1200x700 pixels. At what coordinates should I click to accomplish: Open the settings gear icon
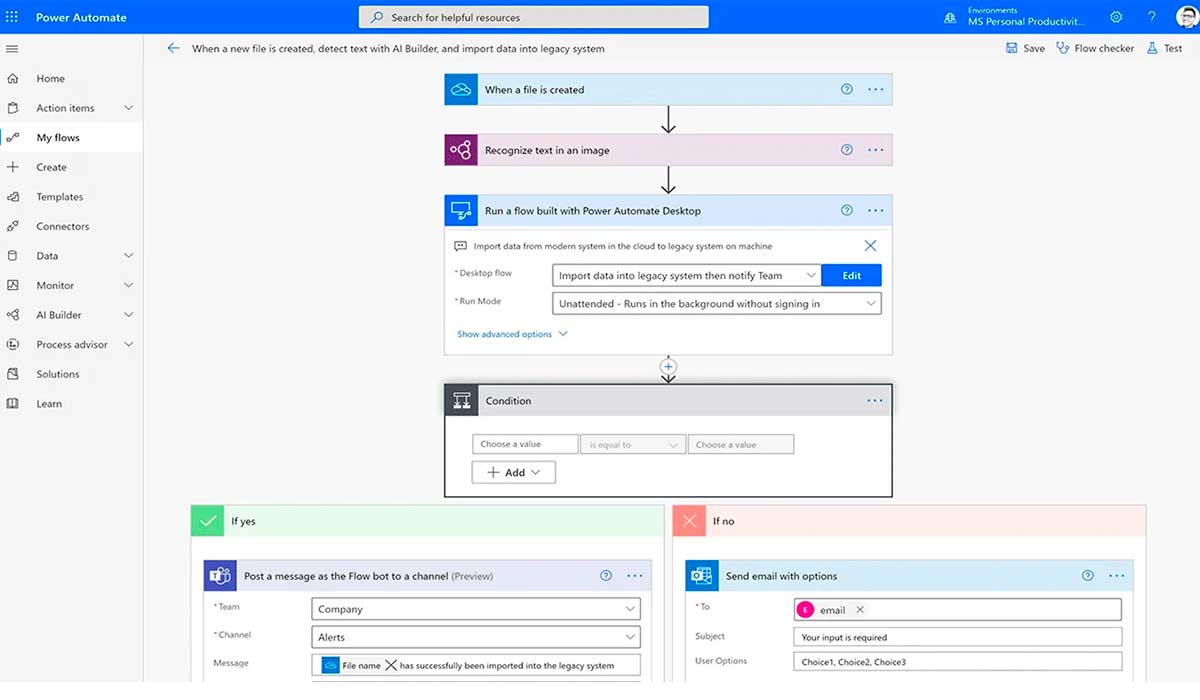pyautogui.click(x=1116, y=17)
